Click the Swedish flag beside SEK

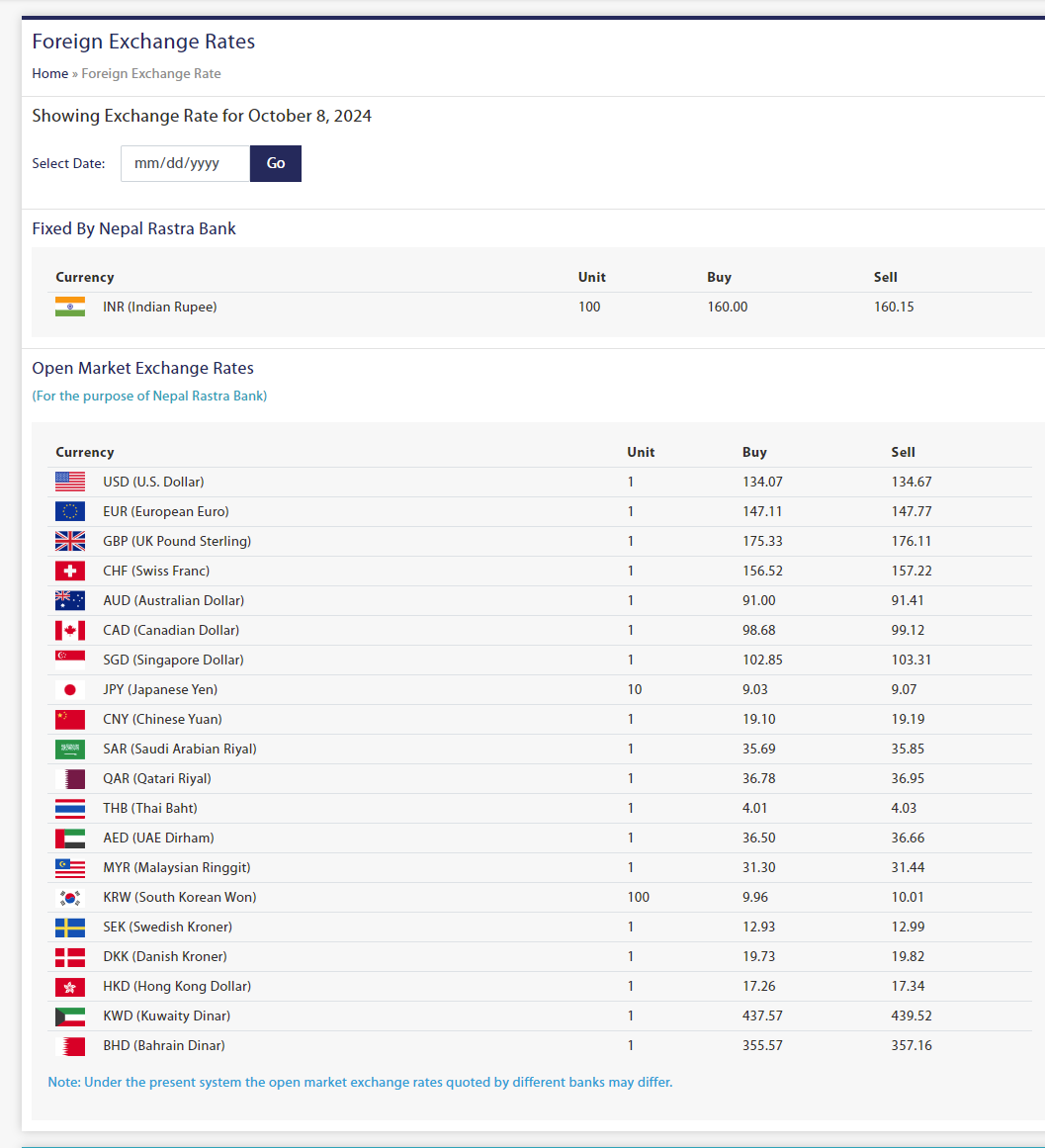pyautogui.click(x=70, y=927)
